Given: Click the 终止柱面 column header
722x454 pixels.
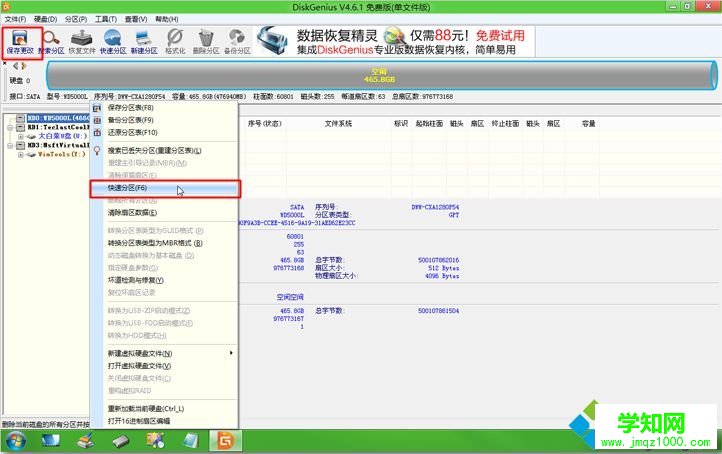Looking at the screenshot, I should click(505, 123).
